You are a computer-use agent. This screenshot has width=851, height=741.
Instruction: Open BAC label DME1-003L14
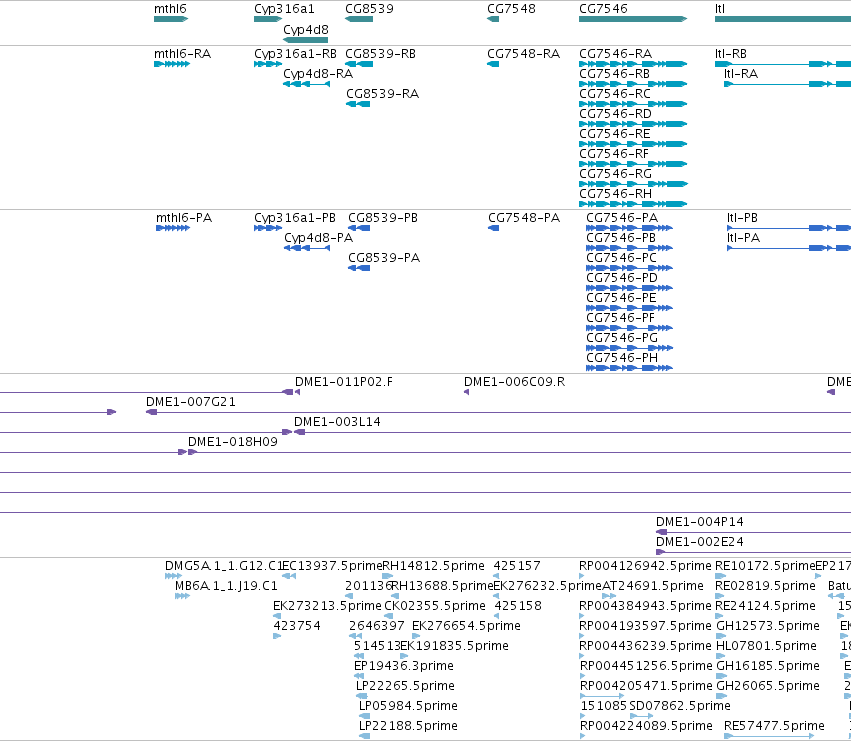(x=337, y=422)
